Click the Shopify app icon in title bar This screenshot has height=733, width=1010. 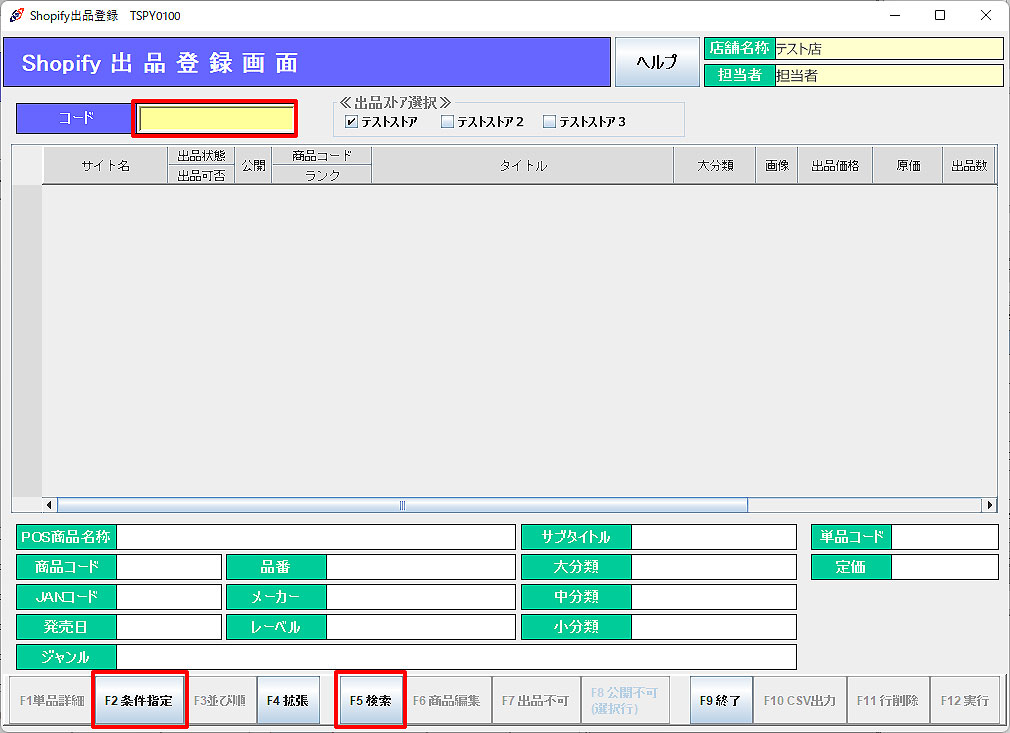click(16, 15)
